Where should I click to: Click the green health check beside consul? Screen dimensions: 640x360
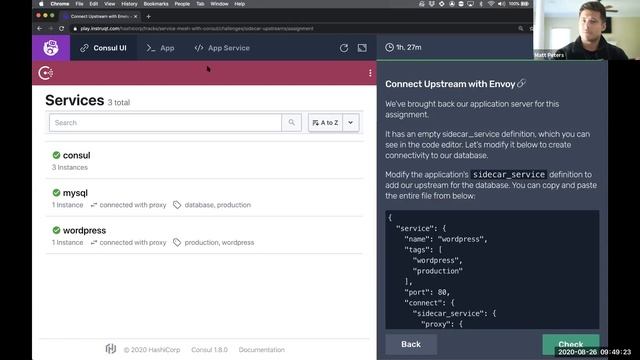point(56,155)
